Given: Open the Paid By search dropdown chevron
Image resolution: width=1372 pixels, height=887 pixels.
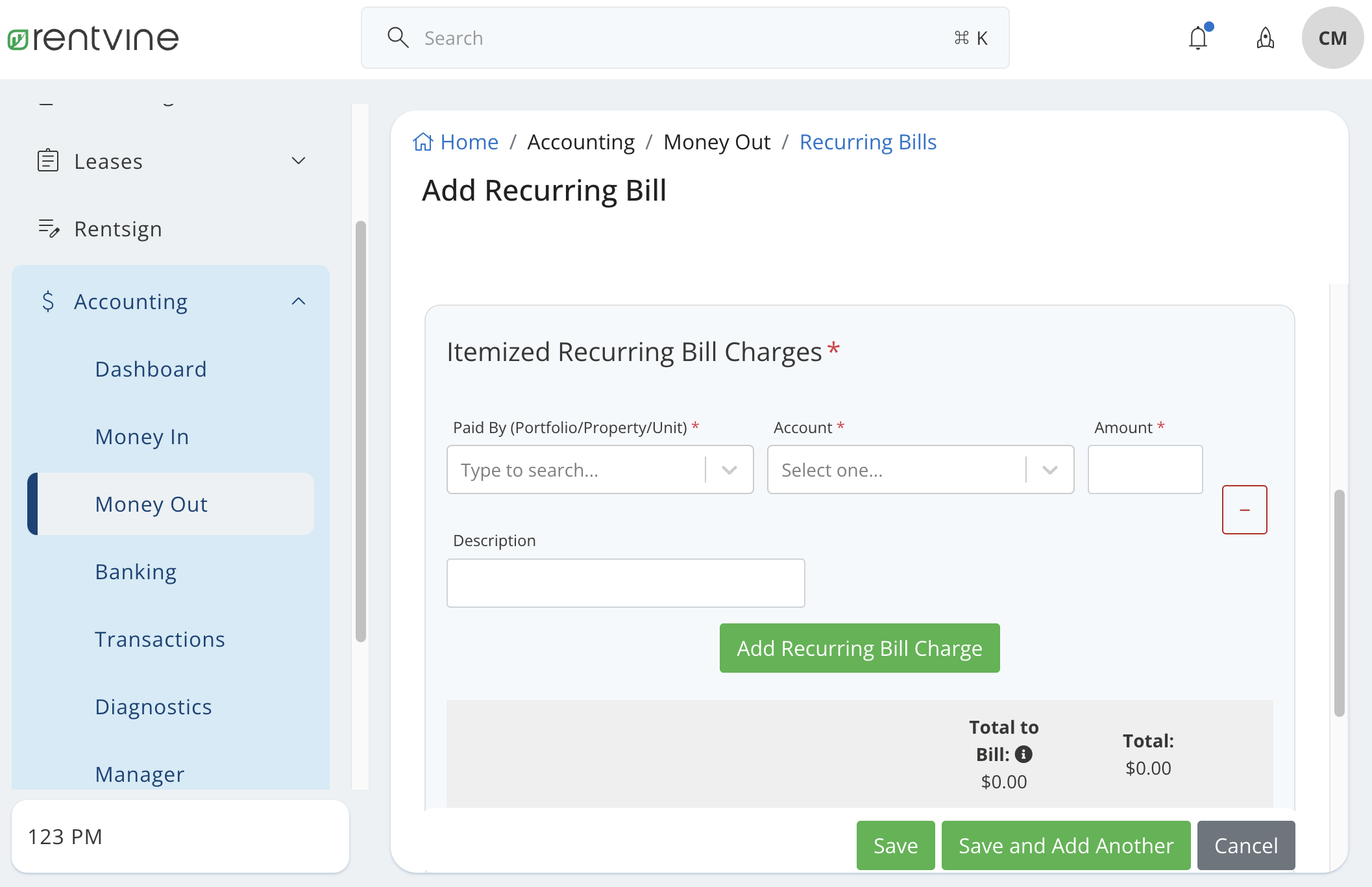Looking at the screenshot, I should [729, 469].
